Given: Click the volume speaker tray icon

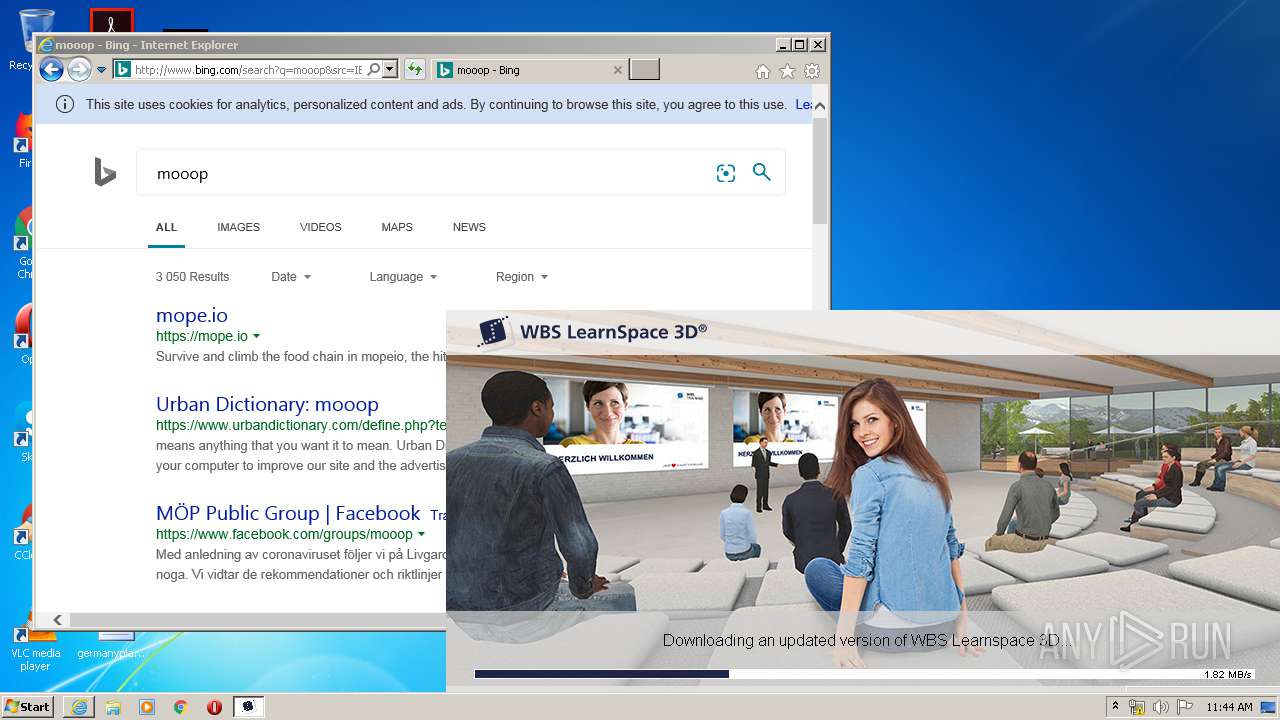Looking at the screenshot, I should click(1160, 707).
